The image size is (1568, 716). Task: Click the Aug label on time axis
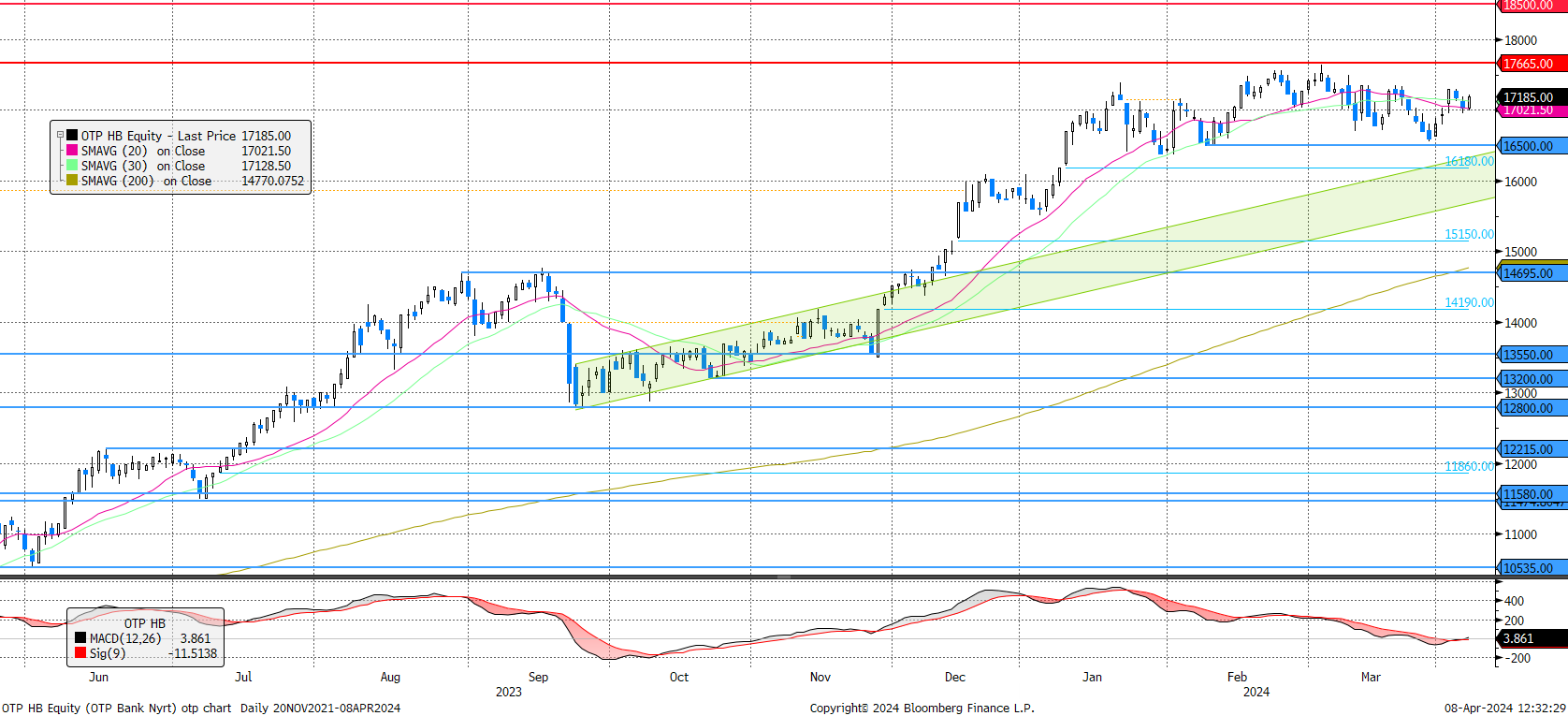[390, 677]
